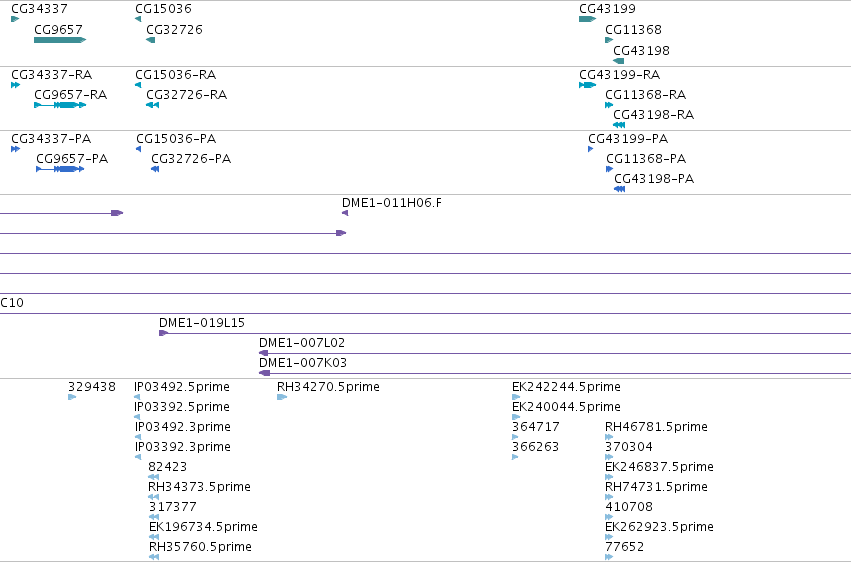Select IP03492.5prime EST
The image size is (851, 562).
(182, 387)
